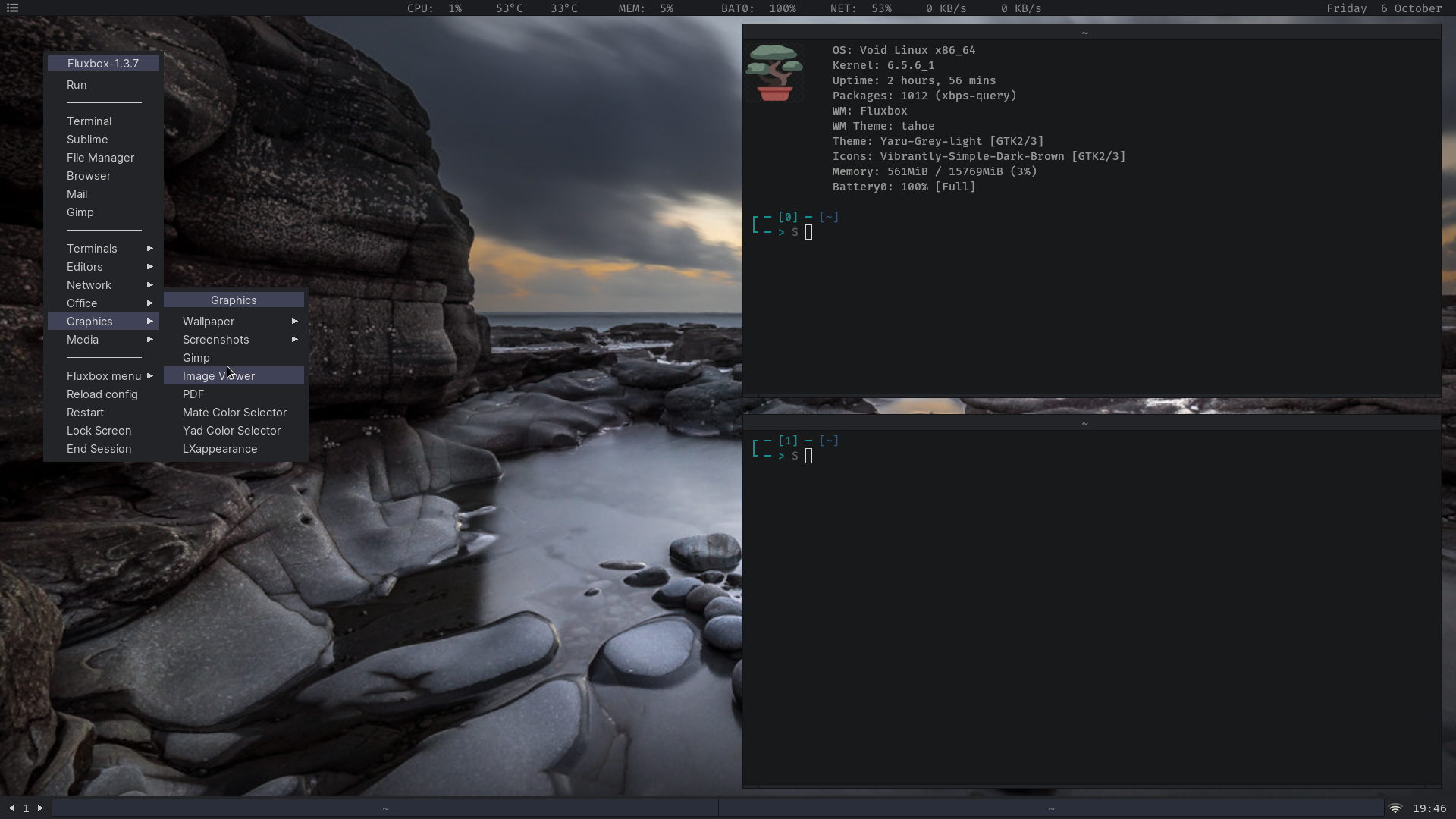This screenshot has width=1456, height=819.
Task: Click the 'OS: Void Linux x86_64' line
Action: tap(904, 50)
